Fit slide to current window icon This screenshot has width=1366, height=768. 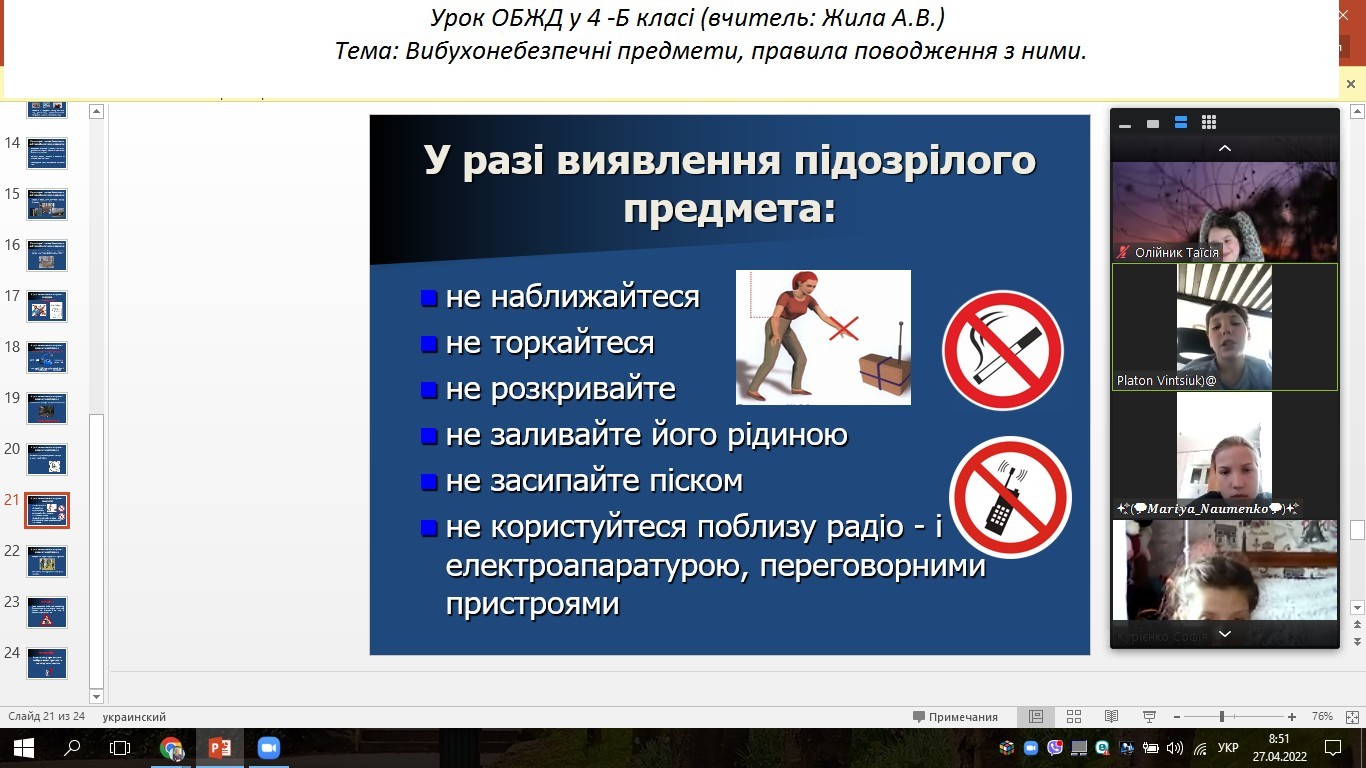point(1349,717)
